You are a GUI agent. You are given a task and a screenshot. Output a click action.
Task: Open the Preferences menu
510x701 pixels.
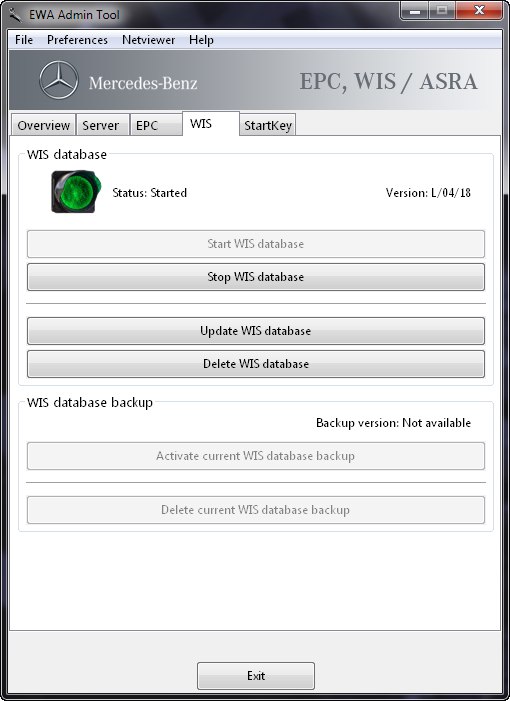[77, 40]
